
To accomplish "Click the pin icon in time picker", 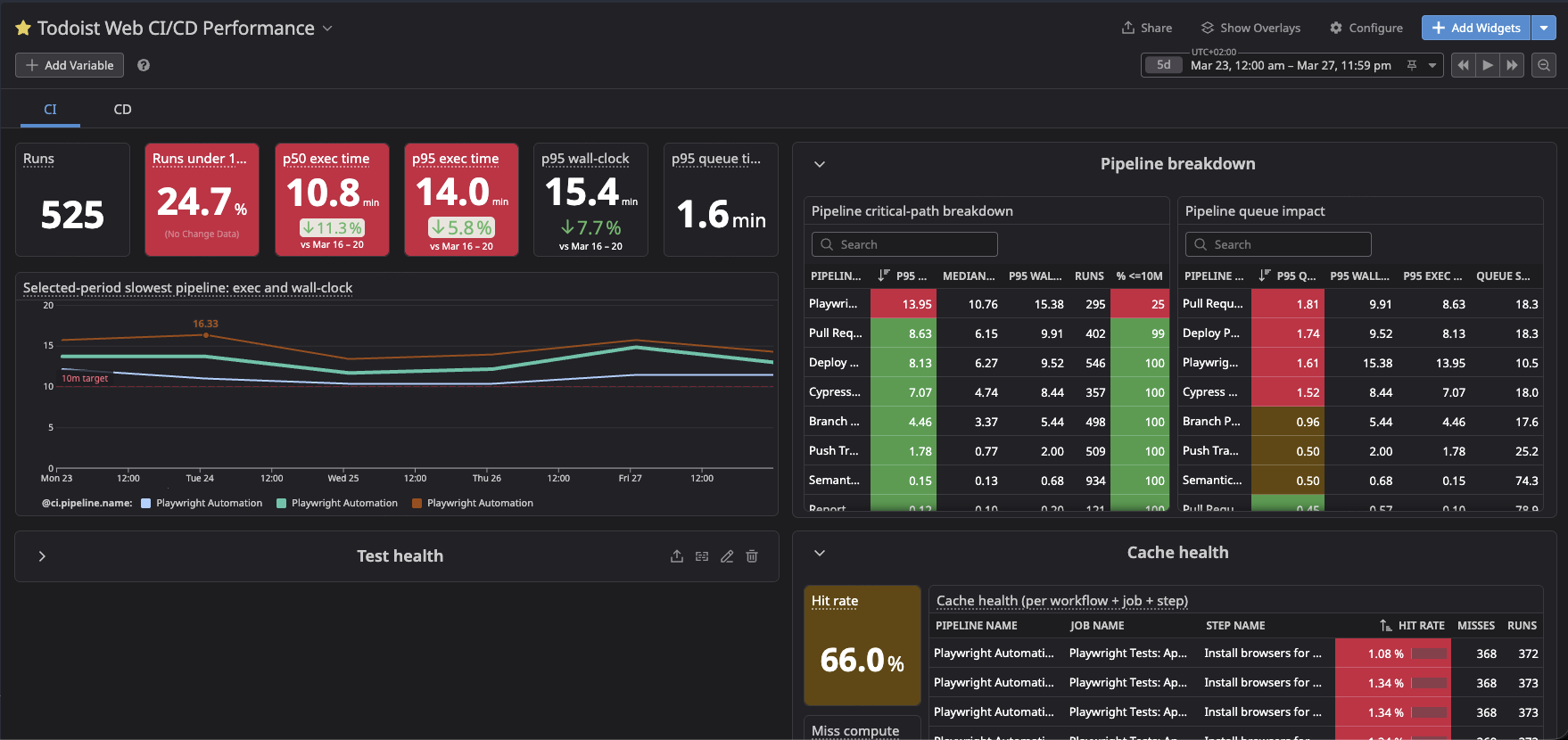I will (1412, 65).
